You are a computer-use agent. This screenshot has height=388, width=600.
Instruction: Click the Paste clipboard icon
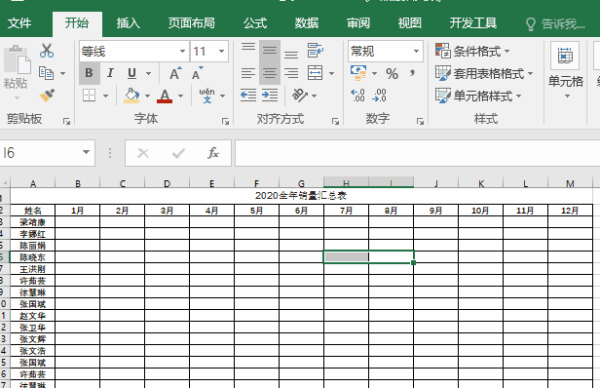(x=17, y=61)
